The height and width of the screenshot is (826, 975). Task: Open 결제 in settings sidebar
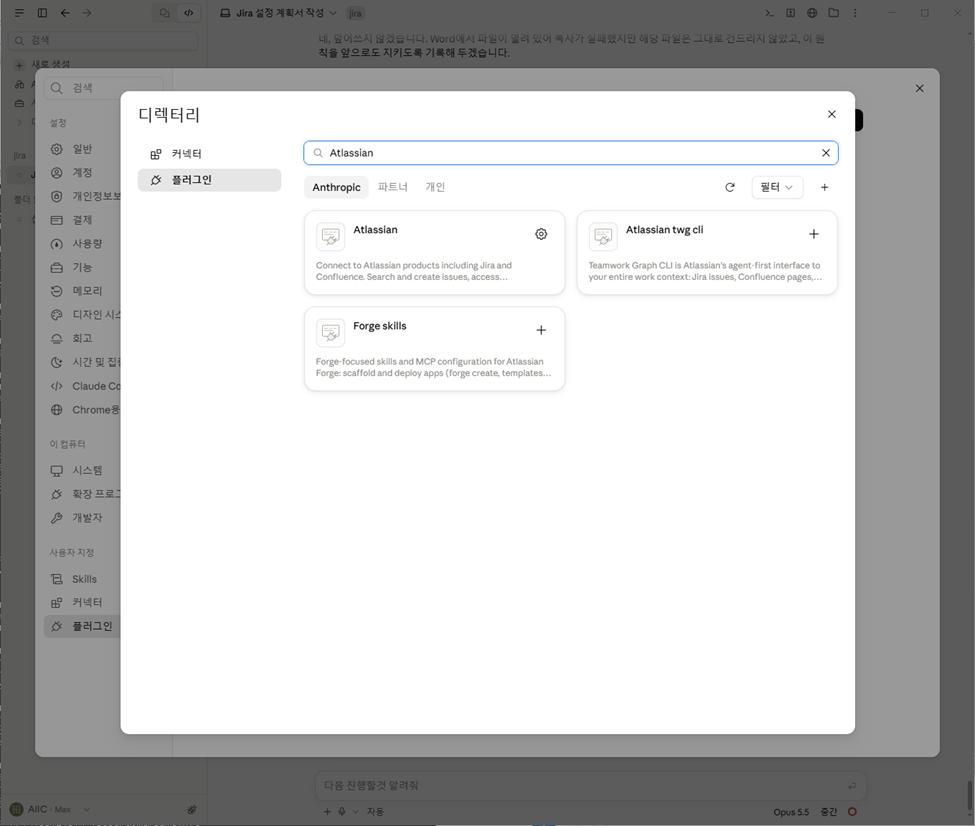coord(82,220)
